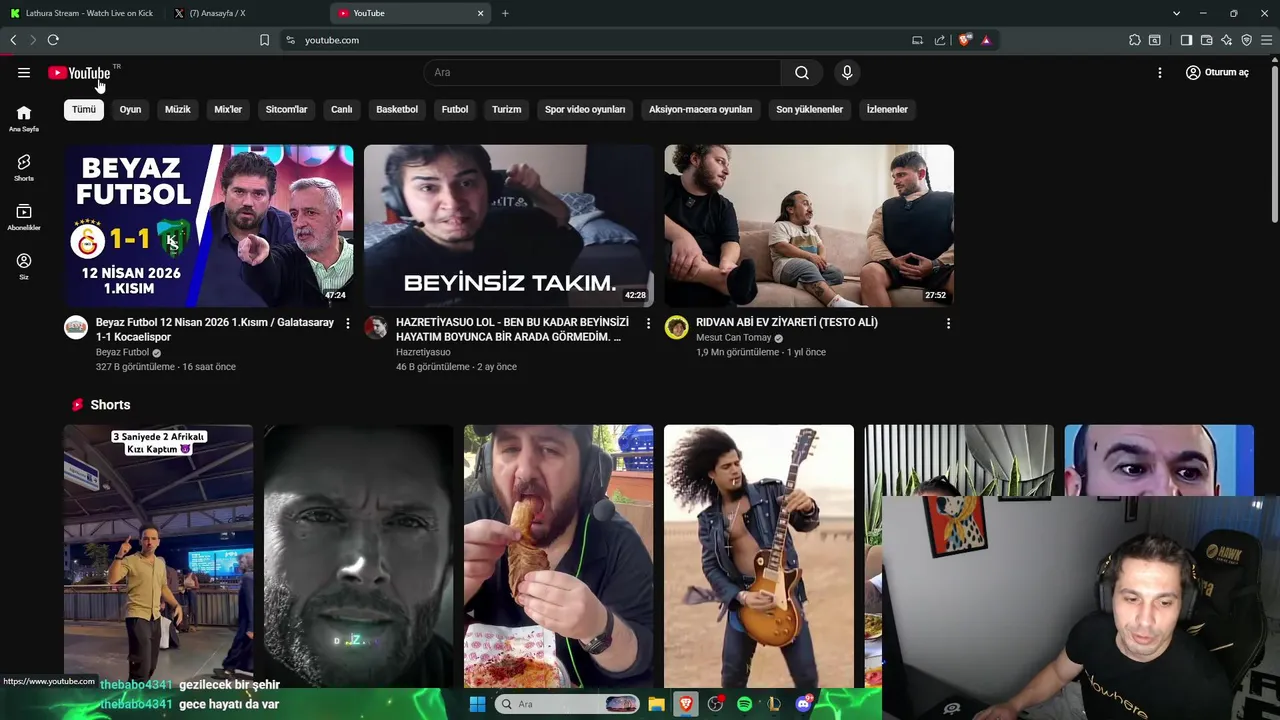Image resolution: width=1280 pixels, height=720 pixels.
Task: Click the Oturum aç sign-in button
Action: pos(1217,72)
